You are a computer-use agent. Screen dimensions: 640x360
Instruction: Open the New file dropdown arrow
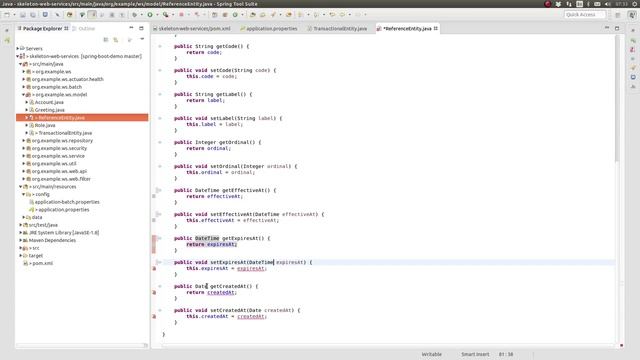click(x=14, y=15)
